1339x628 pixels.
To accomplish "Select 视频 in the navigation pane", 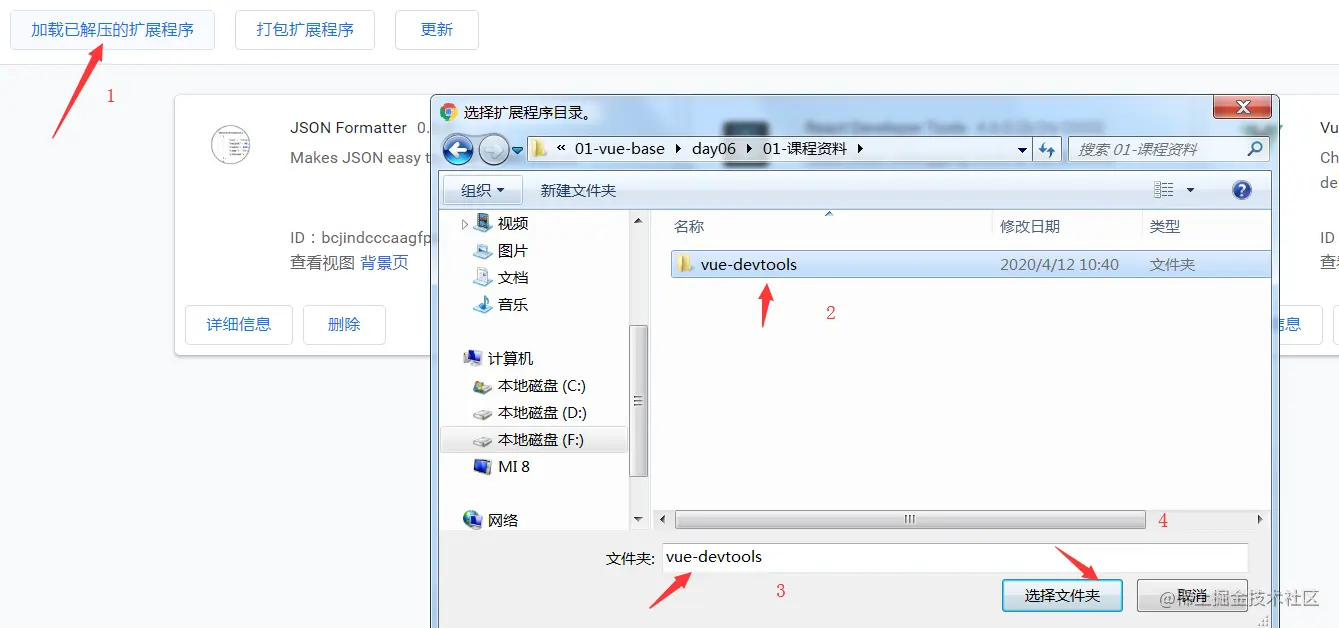I will coord(513,223).
